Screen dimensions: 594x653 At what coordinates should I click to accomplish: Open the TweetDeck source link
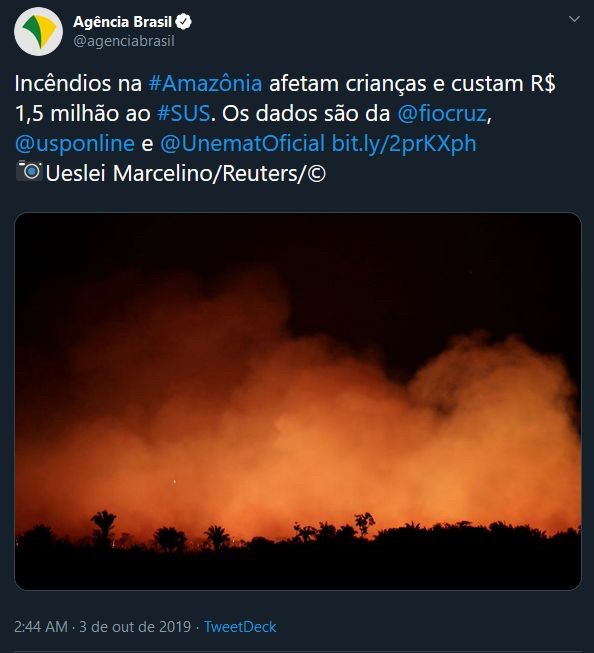pyautogui.click(x=240, y=627)
